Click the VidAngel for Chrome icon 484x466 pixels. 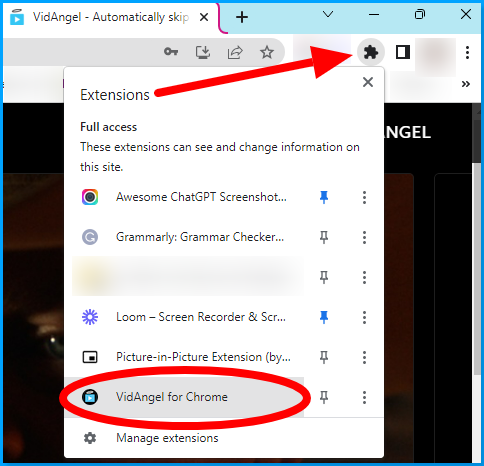pyautogui.click(x=90, y=397)
